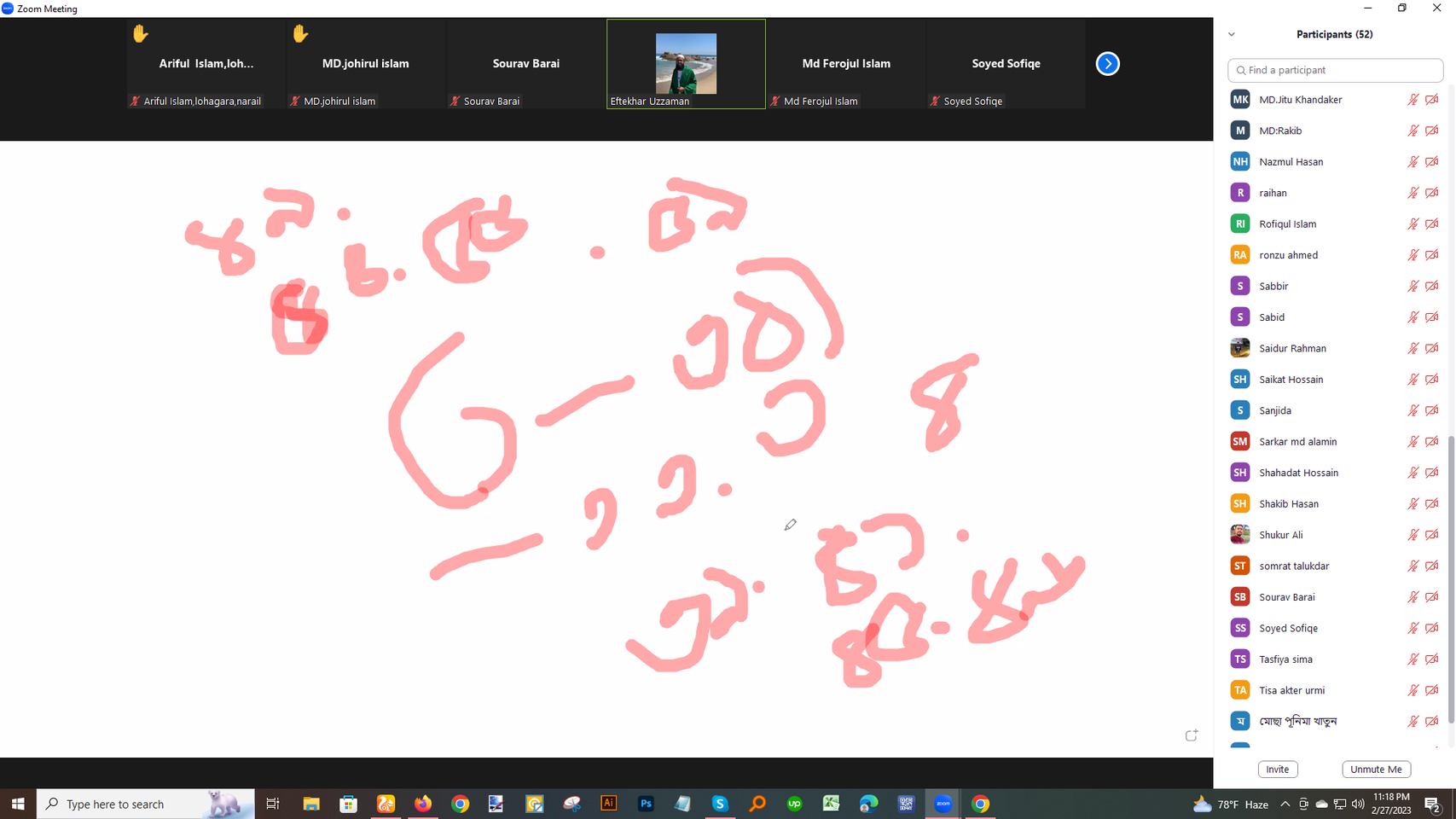Show next page of video thumbnails
1456x819 pixels.
[x=1107, y=64]
